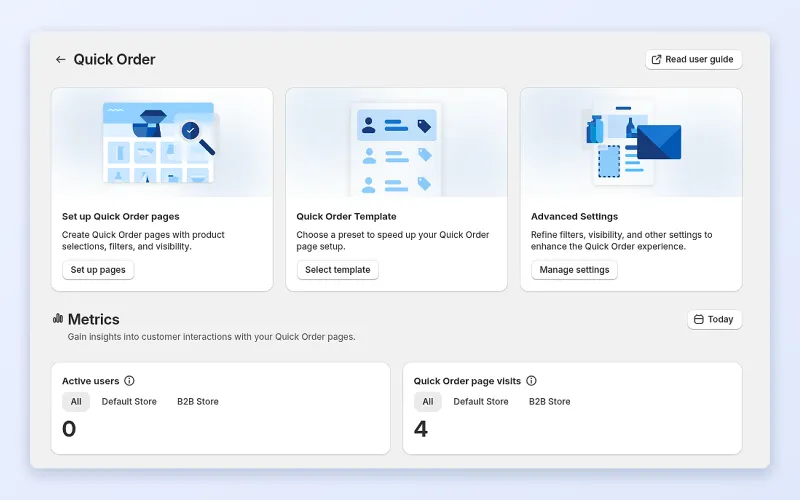Click the Quick Order Template illustration
800x500 pixels.
396,142
